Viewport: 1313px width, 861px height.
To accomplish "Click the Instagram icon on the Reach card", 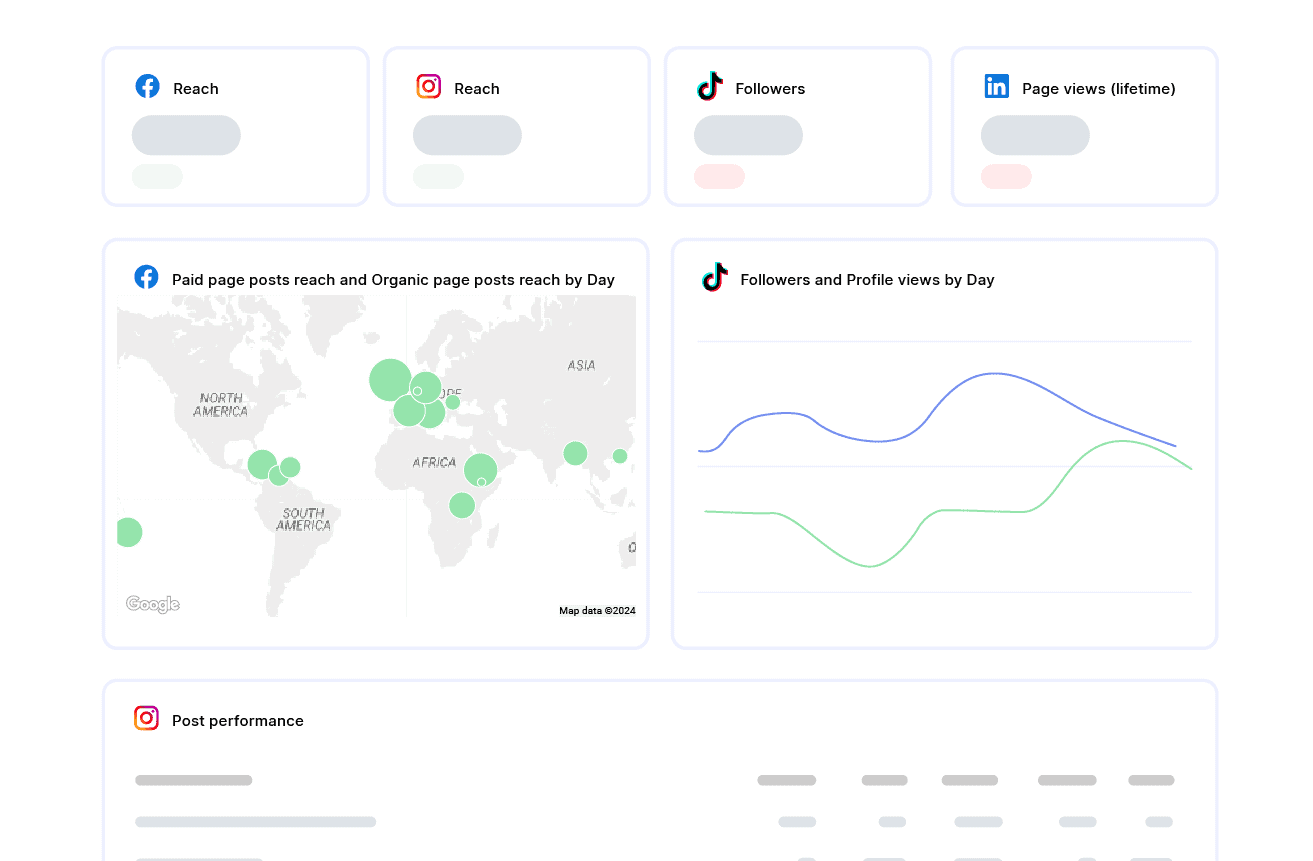I will coord(429,86).
